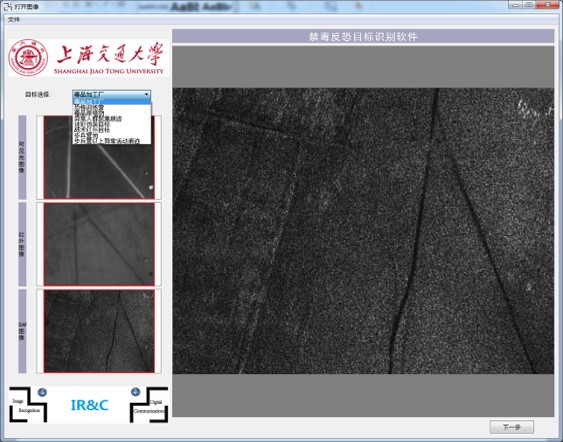Click the 红外图像 vertical label bar
The height and width of the screenshot is (442, 563).
coord(22,244)
